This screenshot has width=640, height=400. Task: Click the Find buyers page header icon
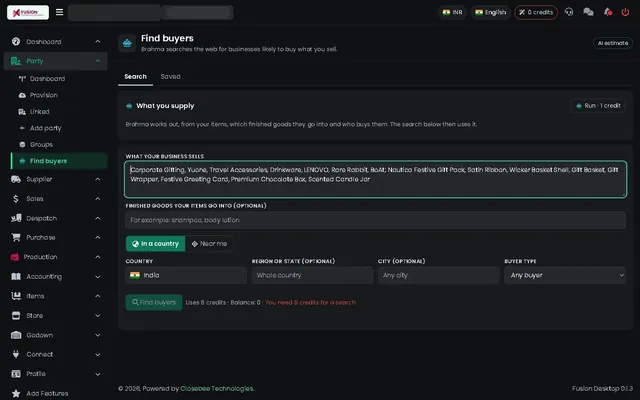[127, 43]
